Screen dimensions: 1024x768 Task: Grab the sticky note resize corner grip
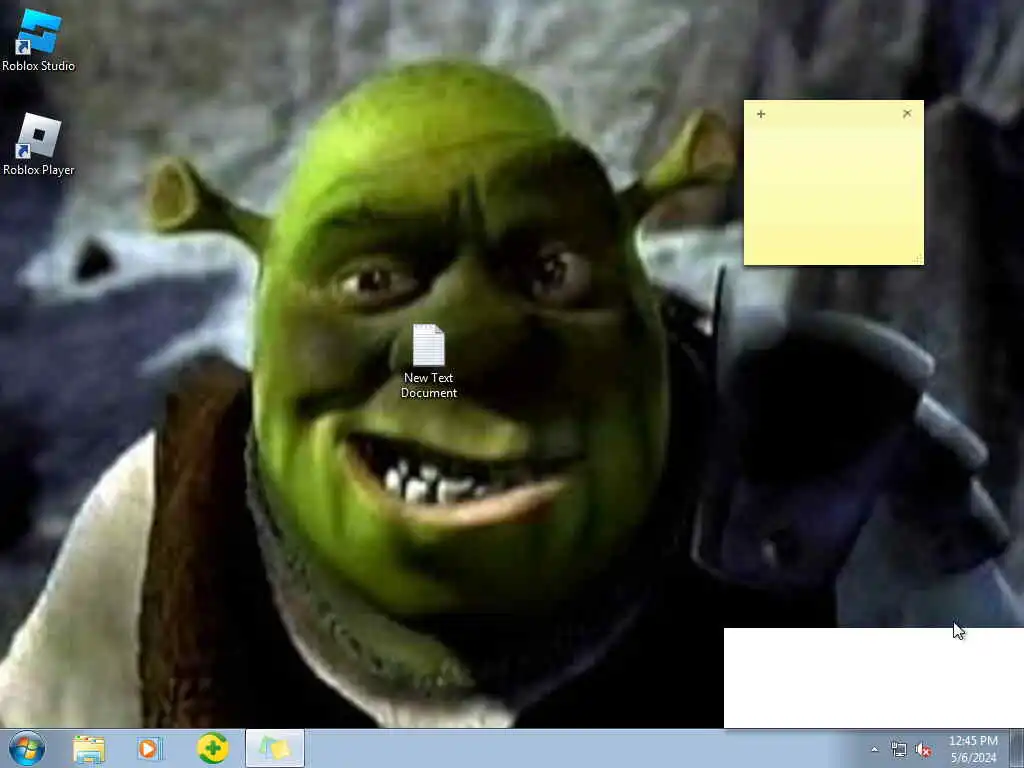tap(918, 260)
